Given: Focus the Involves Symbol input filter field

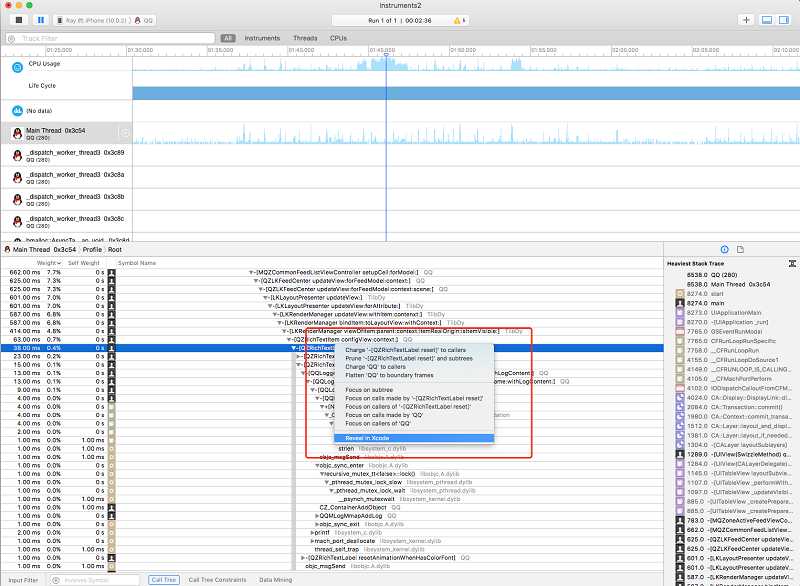Looking at the screenshot, I should [95, 580].
